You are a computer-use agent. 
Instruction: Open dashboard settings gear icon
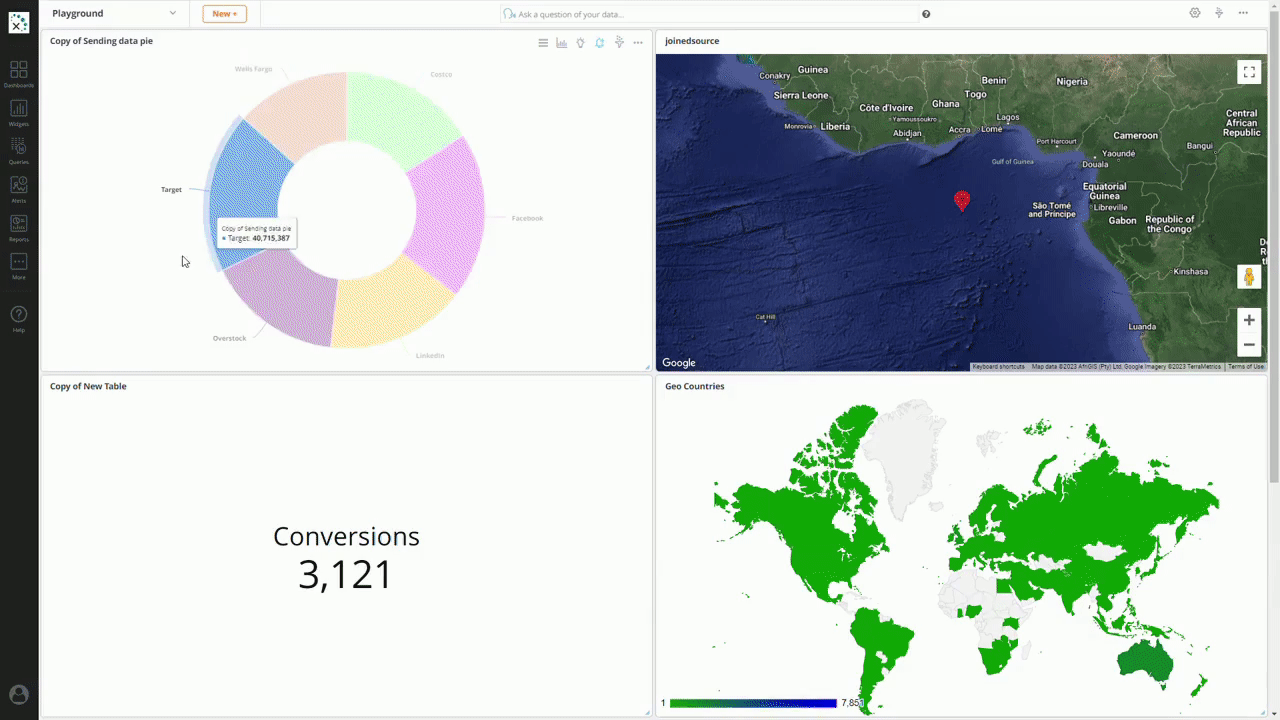1194,13
